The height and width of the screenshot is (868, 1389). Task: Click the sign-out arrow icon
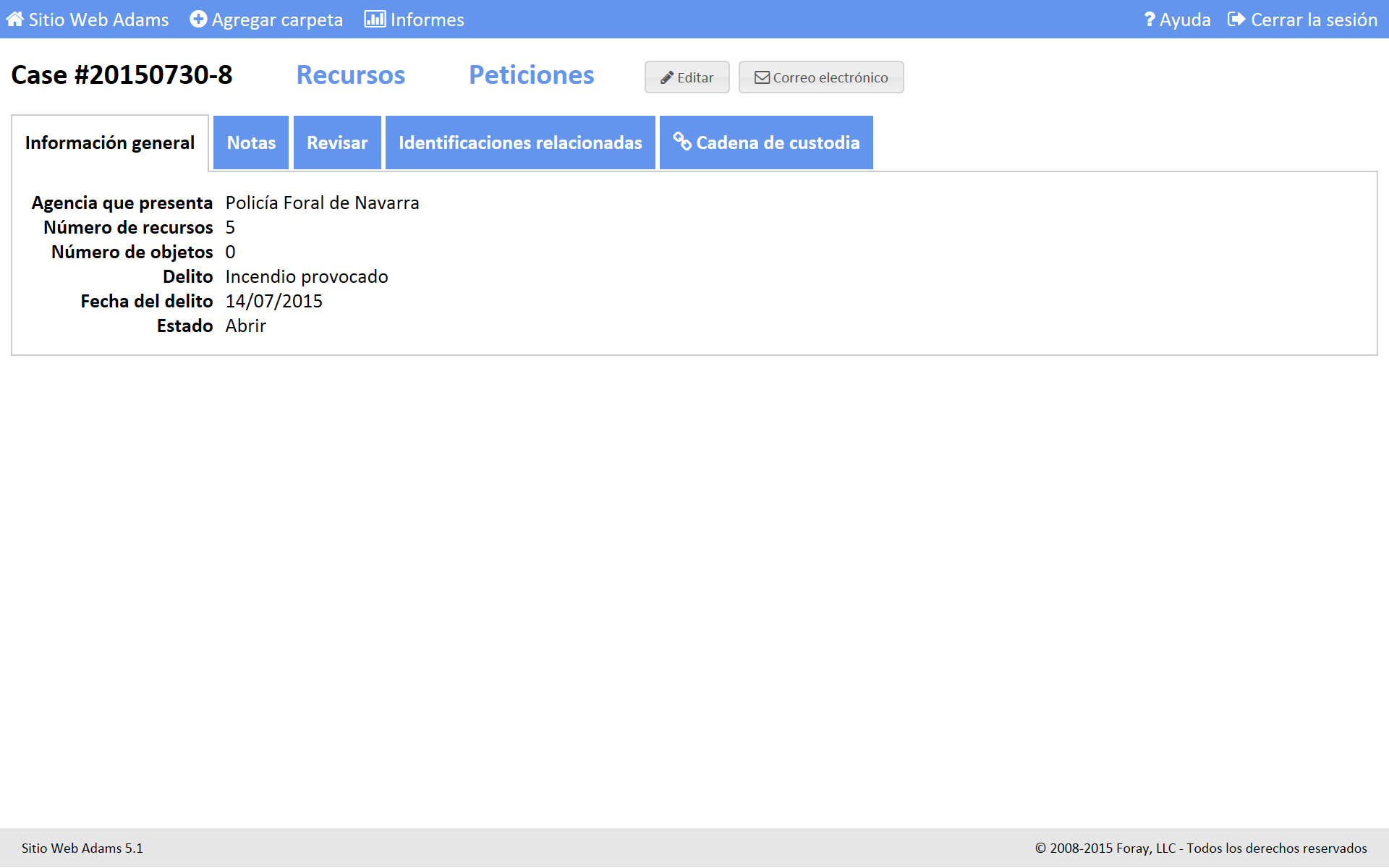click(1236, 20)
